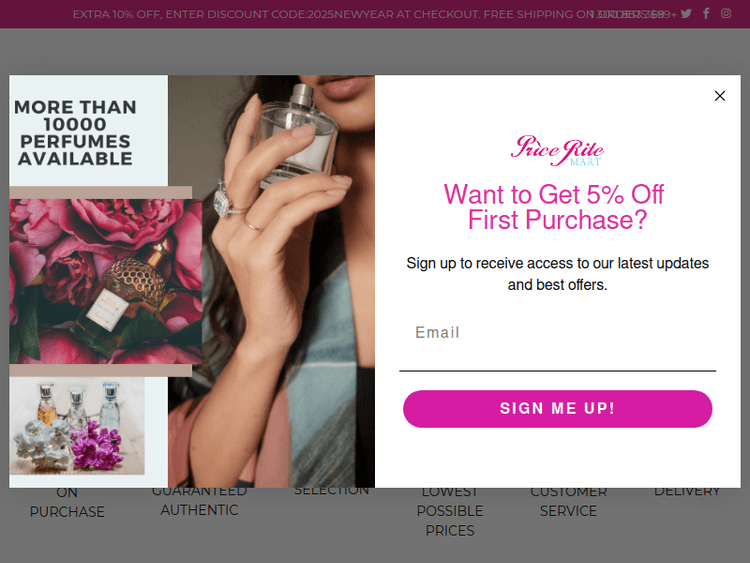The image size is (750, 563).
Task: Click the pink roses perfume photo
Action: click(x=106, y=281)
